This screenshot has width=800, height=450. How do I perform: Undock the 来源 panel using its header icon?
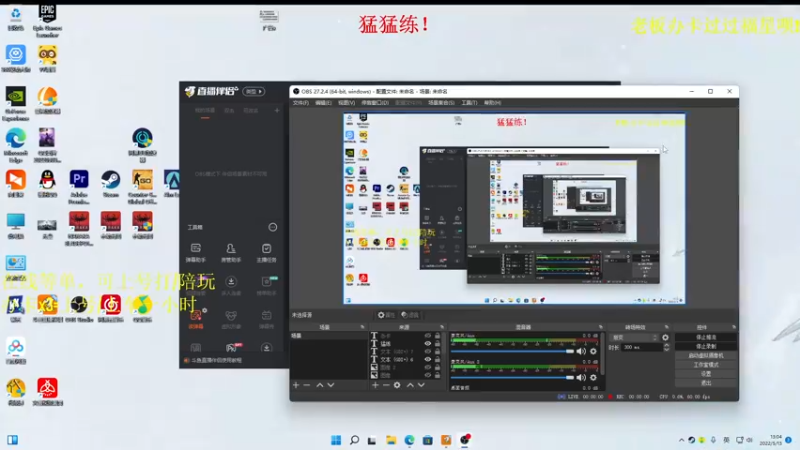[x=442, y=327]
